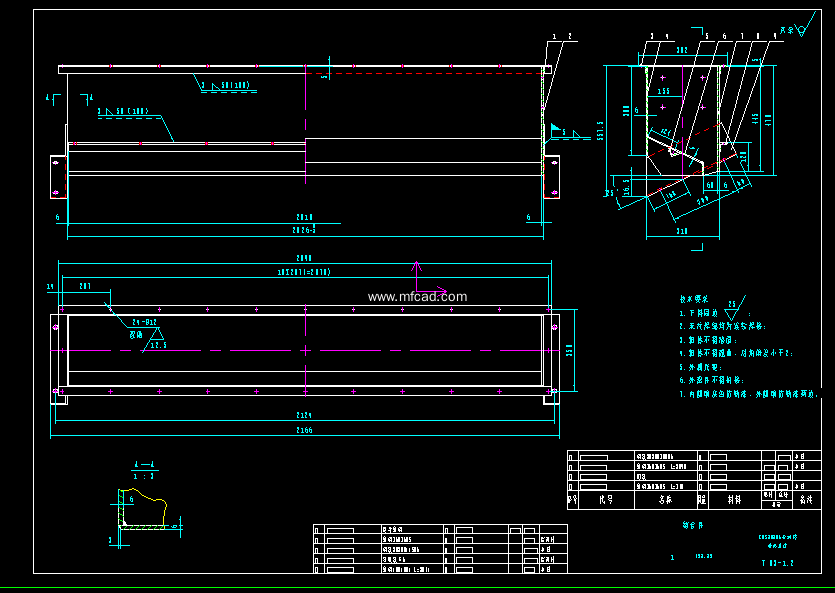Click the roughness symbol marked 25 in notes

click(x=734, y=305)
